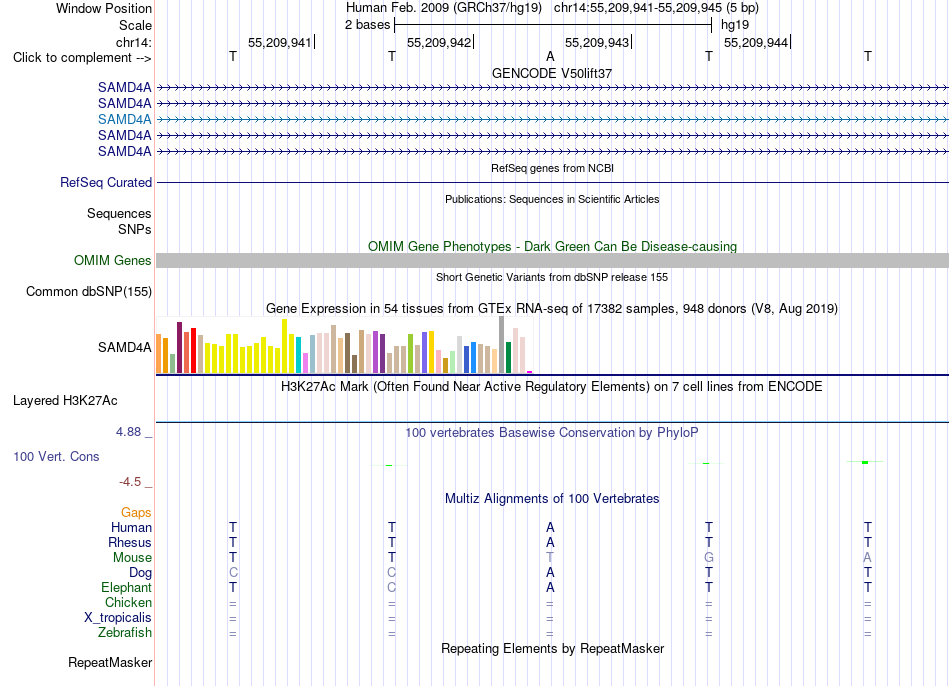
Task: Click the 'A' base in reference sequence row
Action: coord(550,56)
